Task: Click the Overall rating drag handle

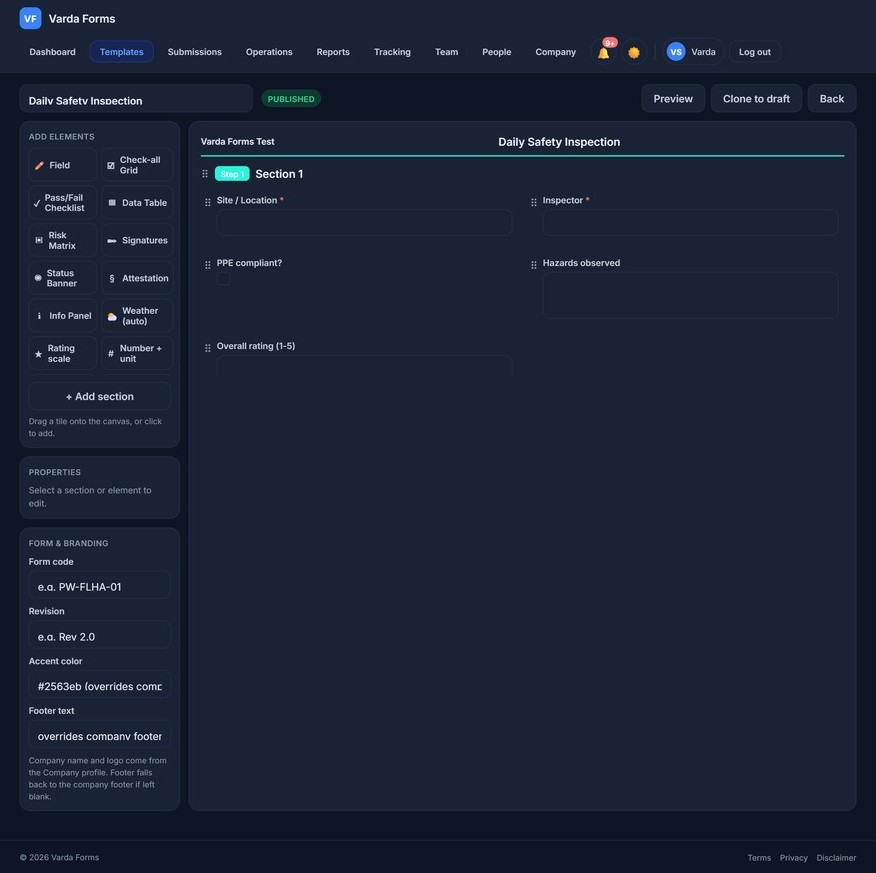Action: click(208, 348)
